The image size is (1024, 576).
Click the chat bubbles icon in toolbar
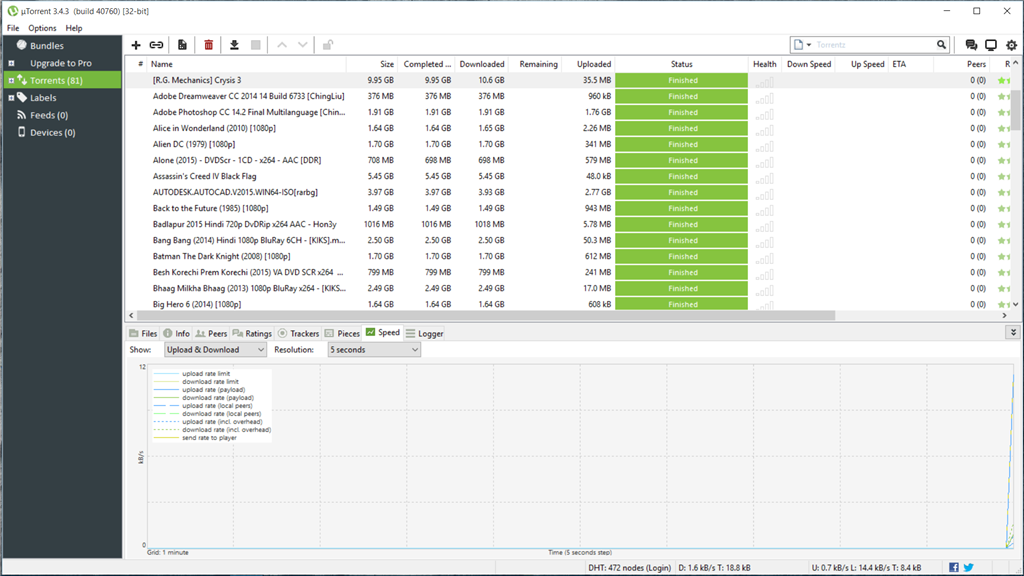pyautogui.click(x=971, y=45)
